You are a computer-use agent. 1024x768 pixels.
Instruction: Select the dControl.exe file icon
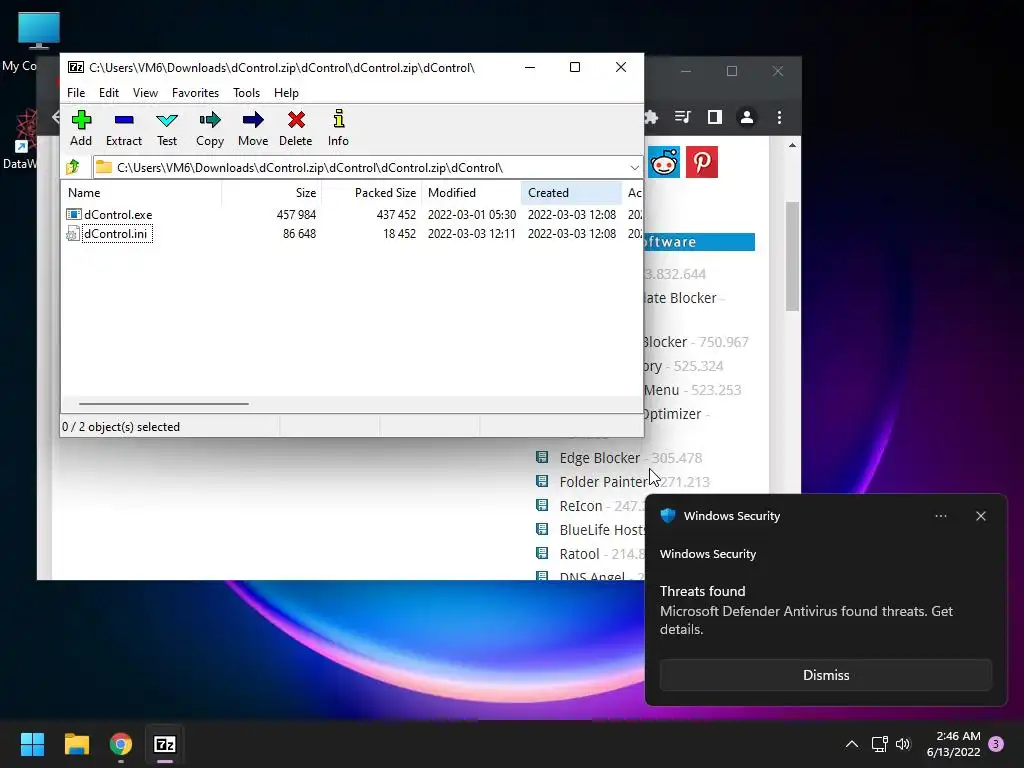click(74, 214)
